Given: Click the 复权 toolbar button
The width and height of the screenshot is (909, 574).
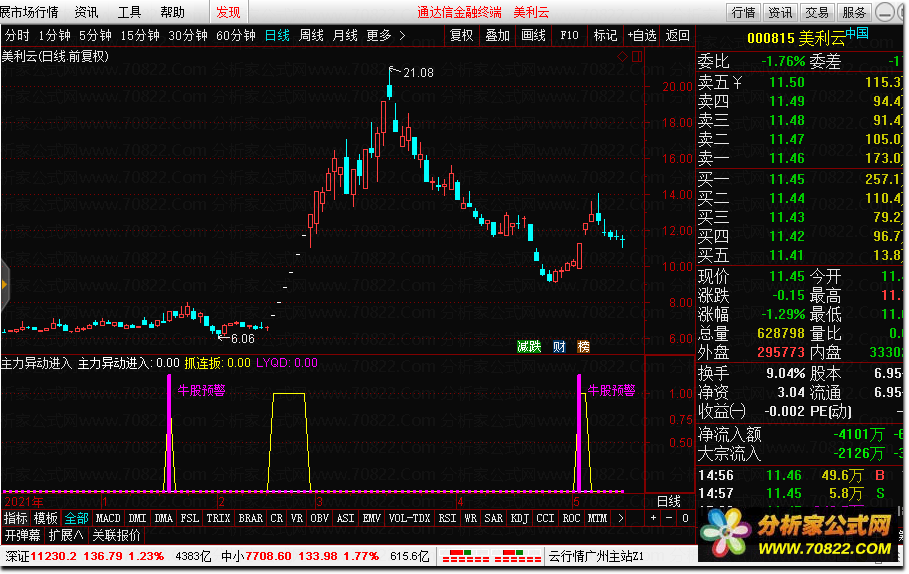Looking at the screenshot, I should point(461,35).
